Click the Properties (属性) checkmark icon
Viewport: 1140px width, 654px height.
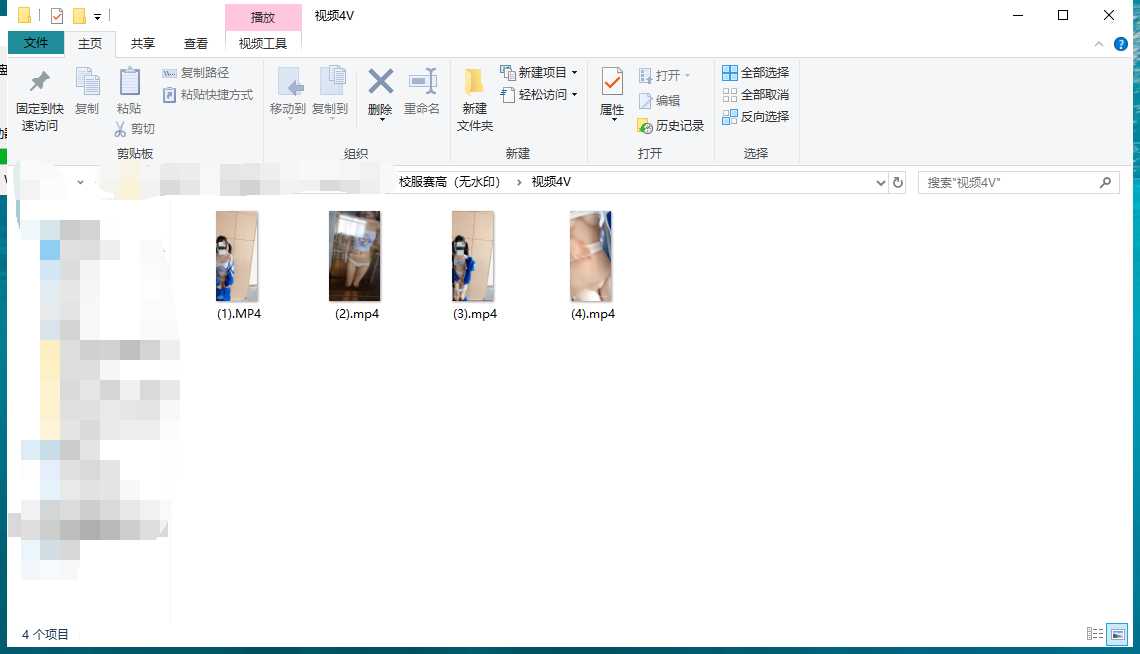coord(612,81)
